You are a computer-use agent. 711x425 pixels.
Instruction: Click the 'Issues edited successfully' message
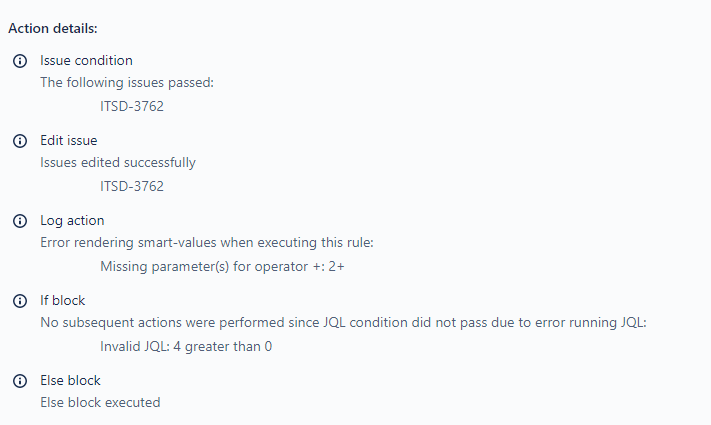(118, 162)
